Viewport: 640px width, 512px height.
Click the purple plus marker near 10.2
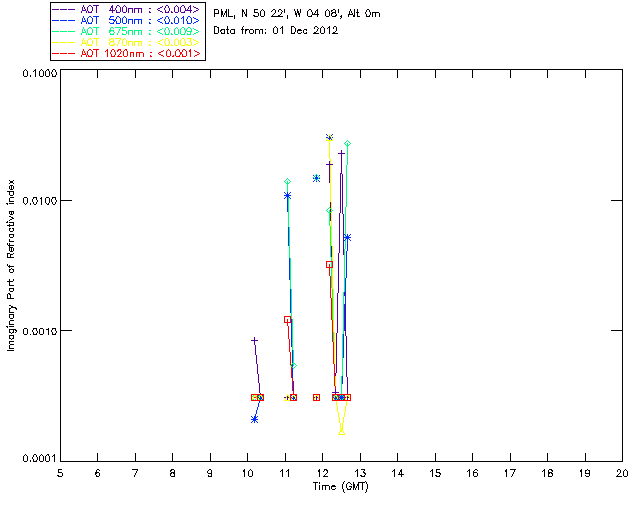(254, 340)
